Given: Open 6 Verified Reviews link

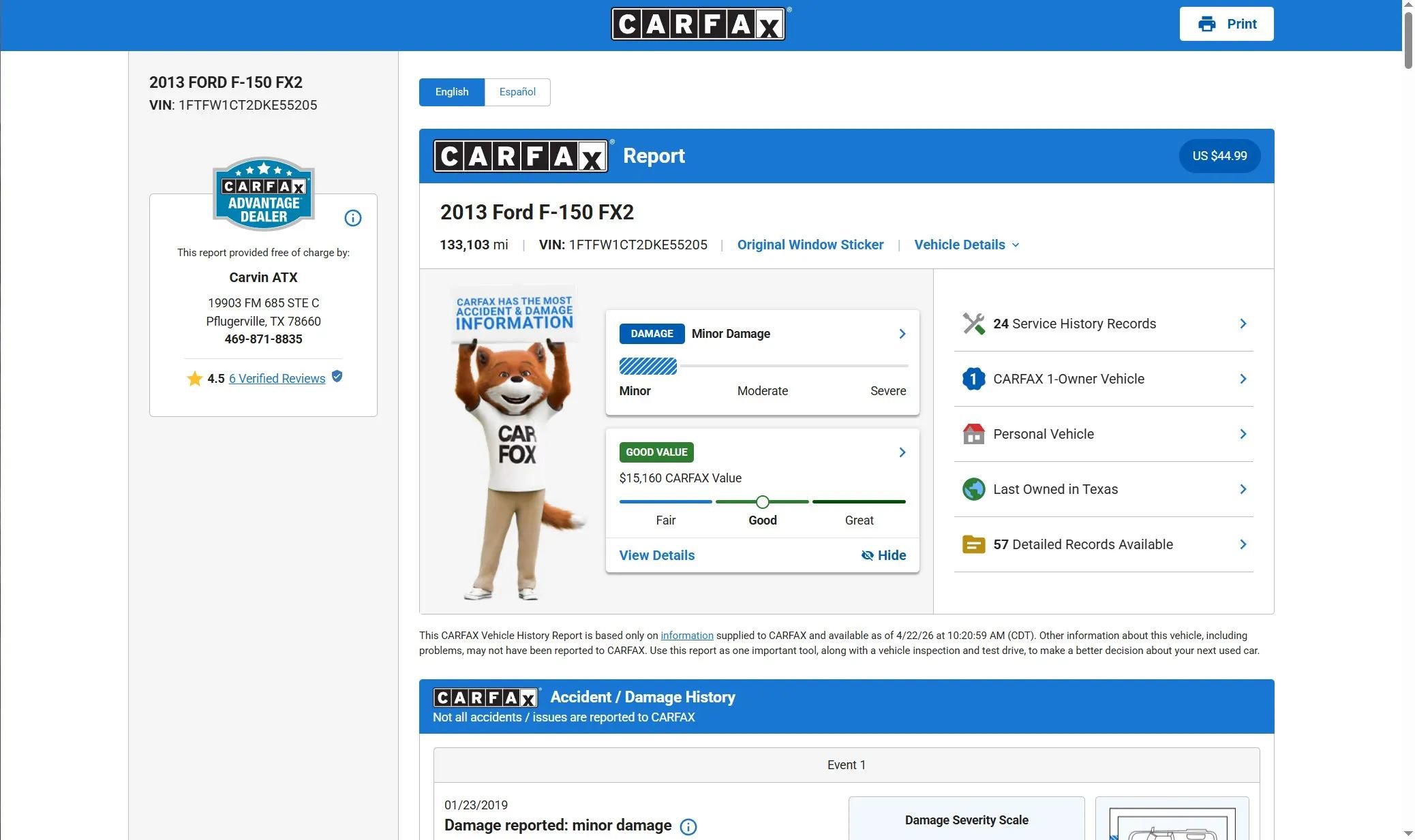Looking at the screenshot, I should pos(277,379).
